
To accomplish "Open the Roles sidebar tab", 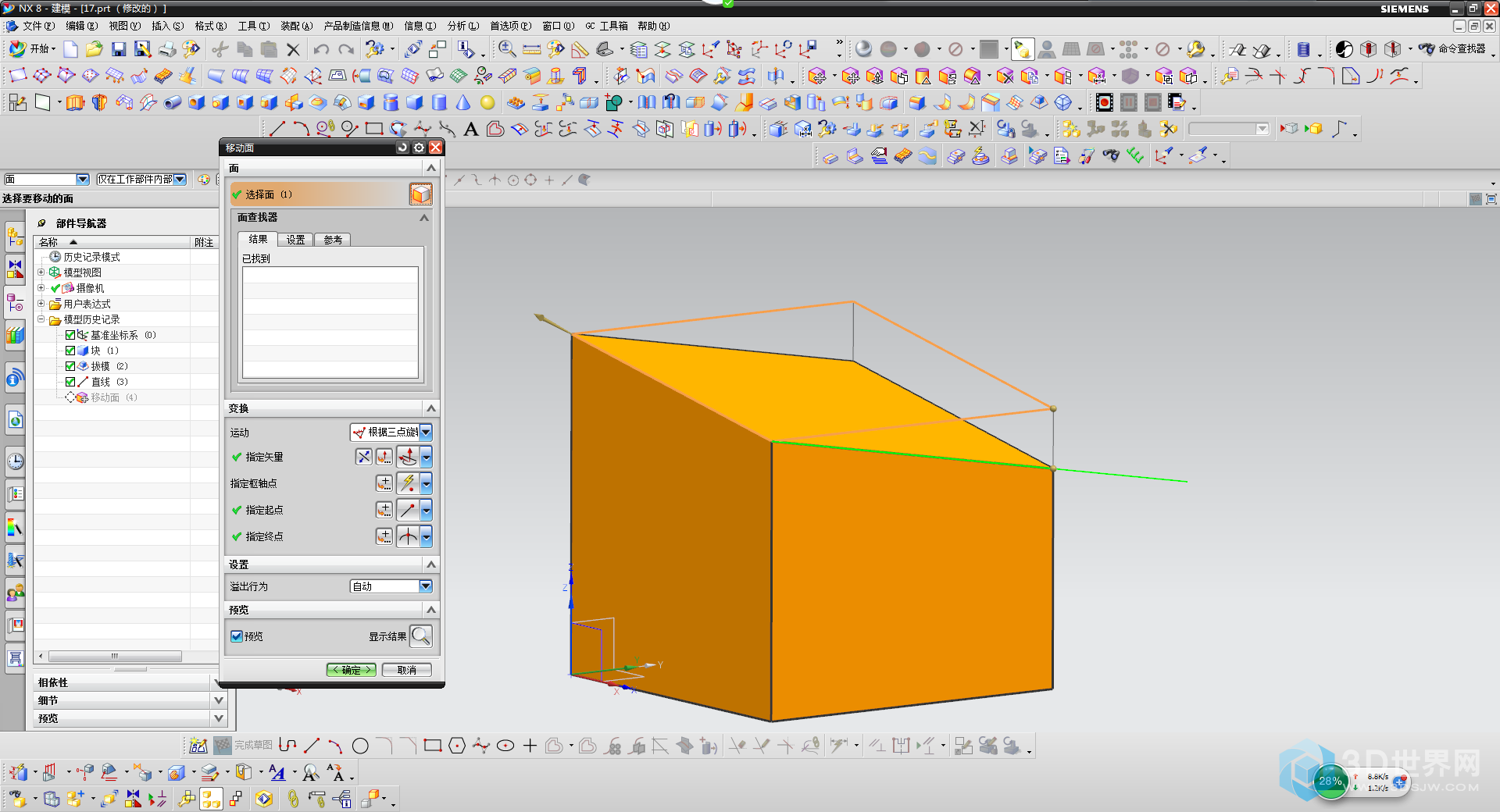I will pyautogui.click(x=15, y=593).
